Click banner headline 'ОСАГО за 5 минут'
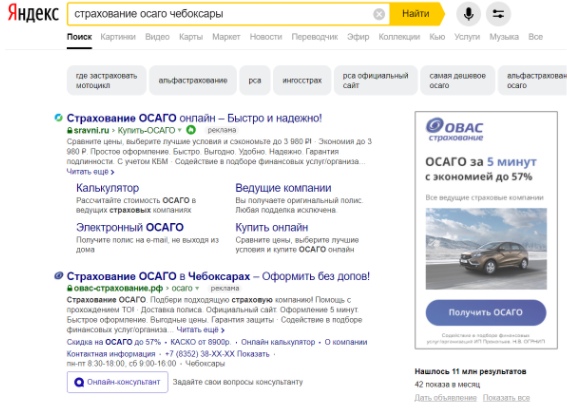Viewport: 567px width, 410px height. coord(481,162)
